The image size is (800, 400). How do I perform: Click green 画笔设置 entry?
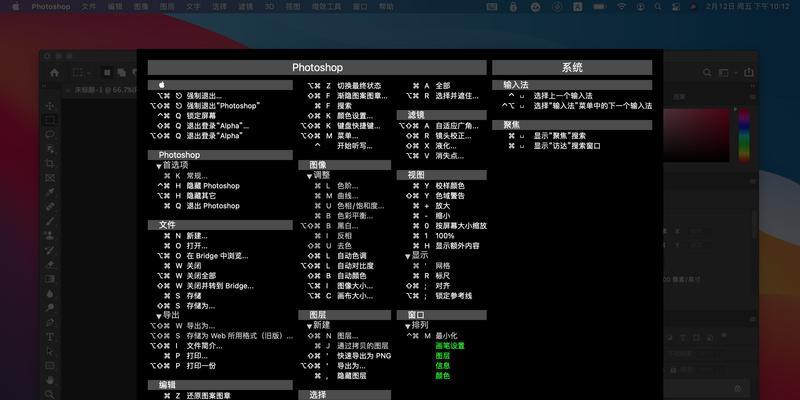[449, 346]
